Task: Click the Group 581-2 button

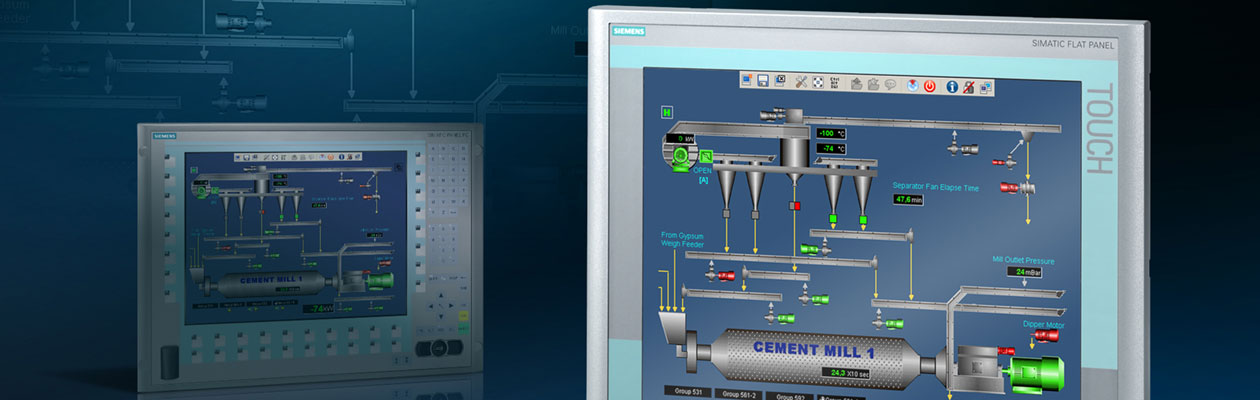Action: (739, 394)
